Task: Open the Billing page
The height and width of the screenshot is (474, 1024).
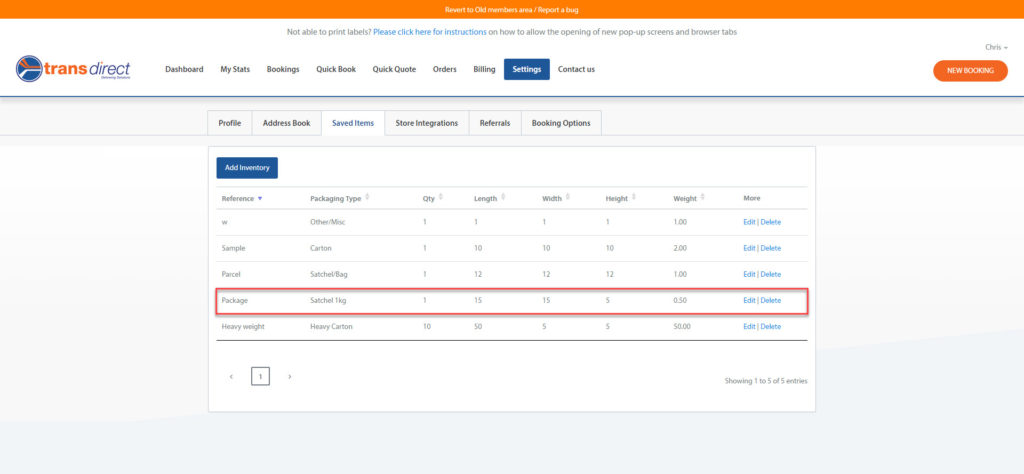Action: pos(485,69)
